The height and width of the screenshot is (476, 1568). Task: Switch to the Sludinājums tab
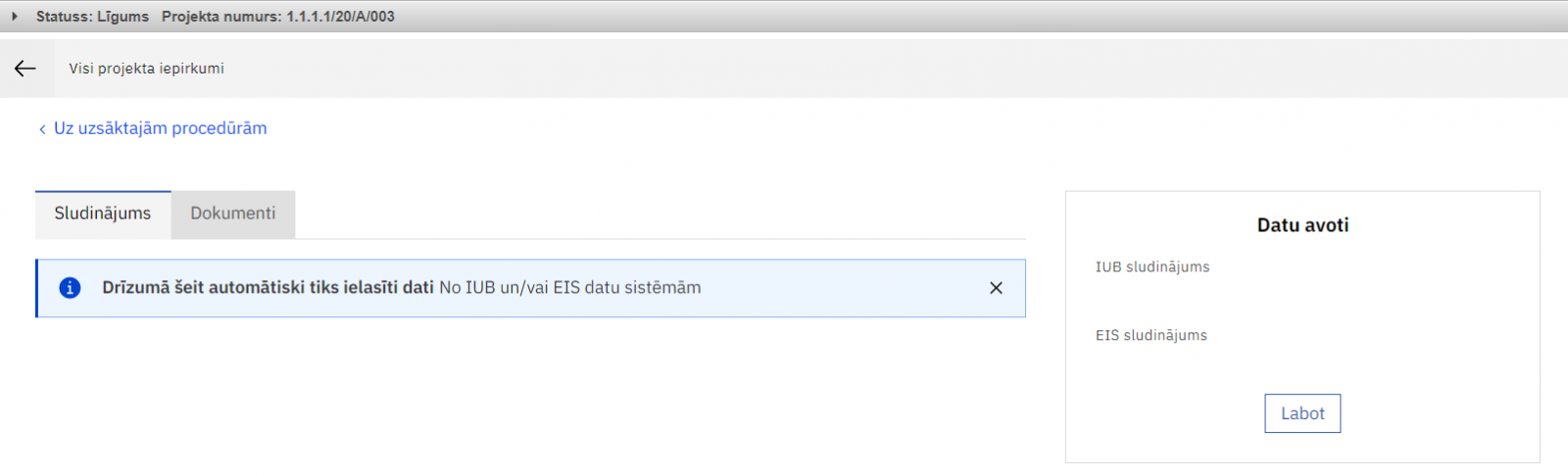(x=103, y=214)
